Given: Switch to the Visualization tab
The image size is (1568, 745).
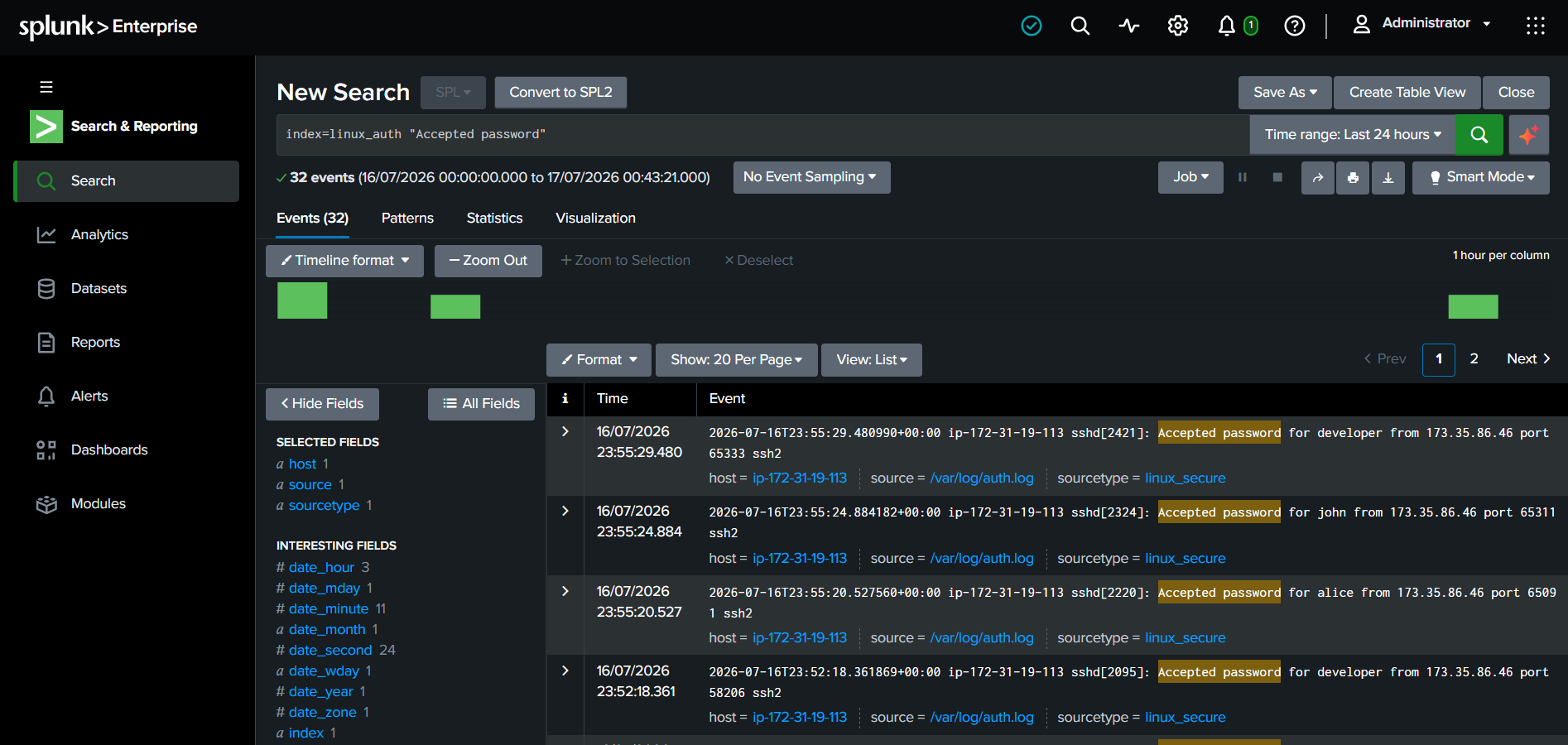Looking at the screenshot, I should [595, 219].
